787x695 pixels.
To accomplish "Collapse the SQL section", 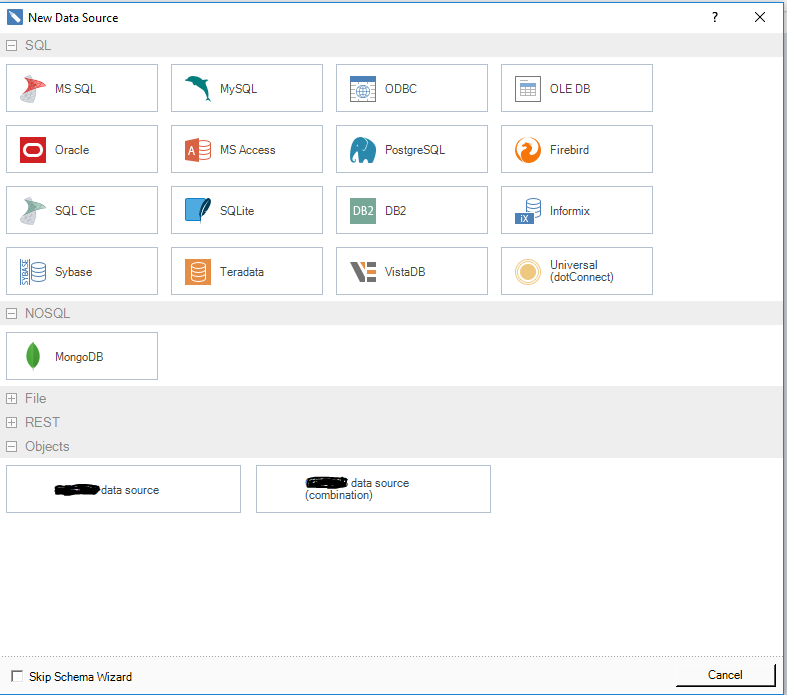I will [x=11, y=46].
